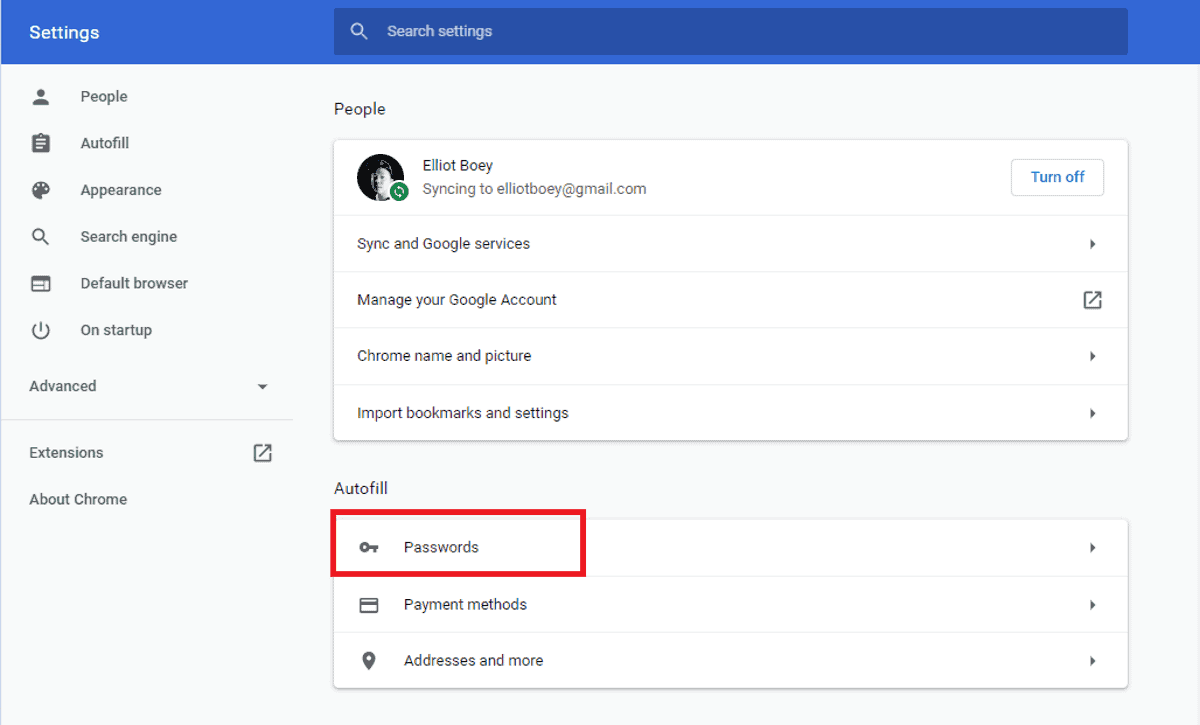Click the Turn off sync button
The height and width of the screenshot is (725, 1200).
(x=1057, y=177)
